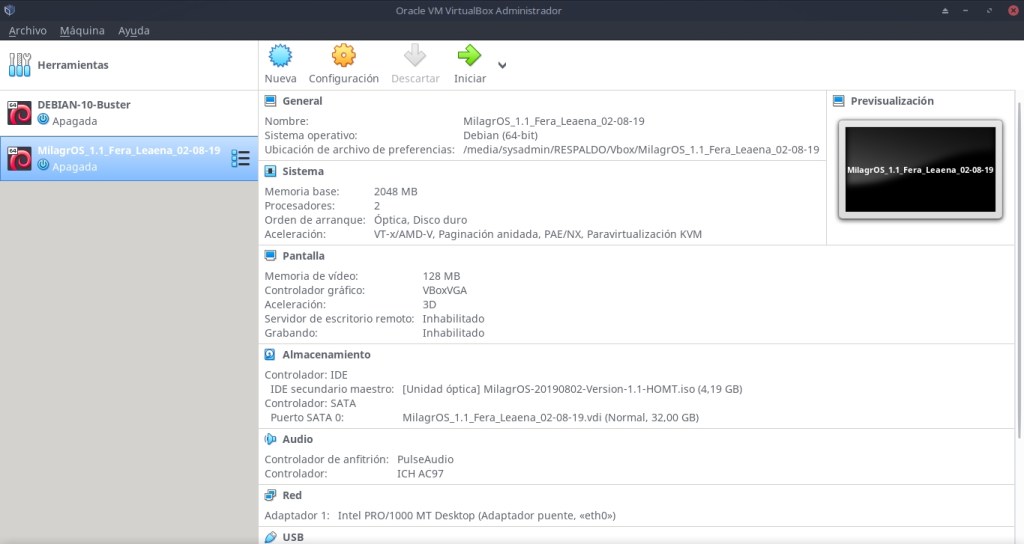Open the Archivo menu
The height and width of the screenshot is (544, 1024).
(x=27, y=31)
